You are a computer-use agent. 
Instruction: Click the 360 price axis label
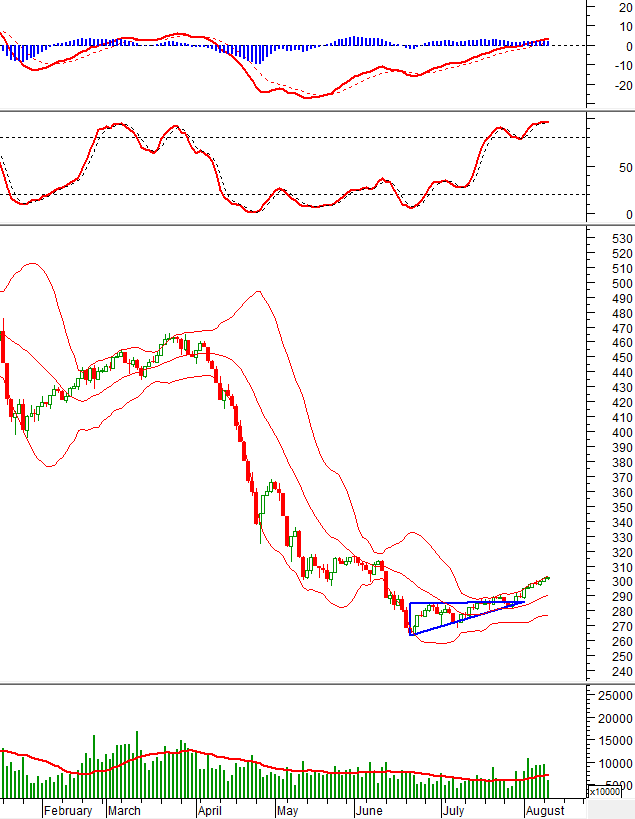point(621,493)
